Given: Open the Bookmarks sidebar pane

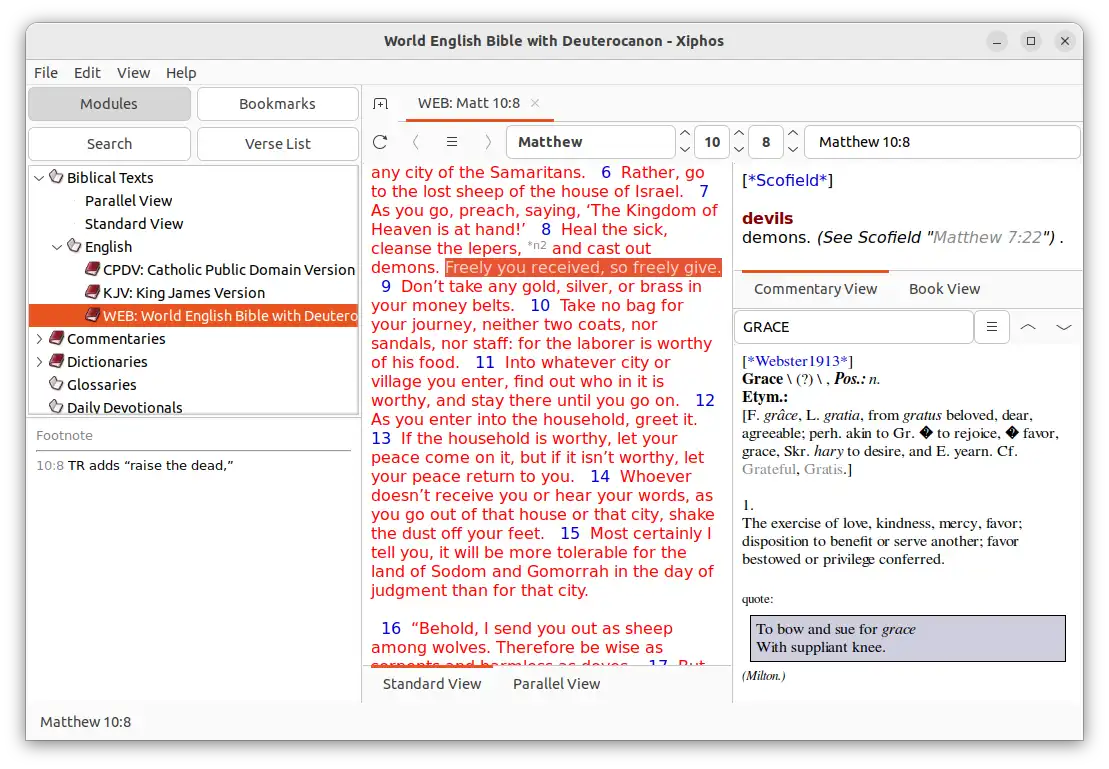Looking at the screenshot, I should [277, 104].
